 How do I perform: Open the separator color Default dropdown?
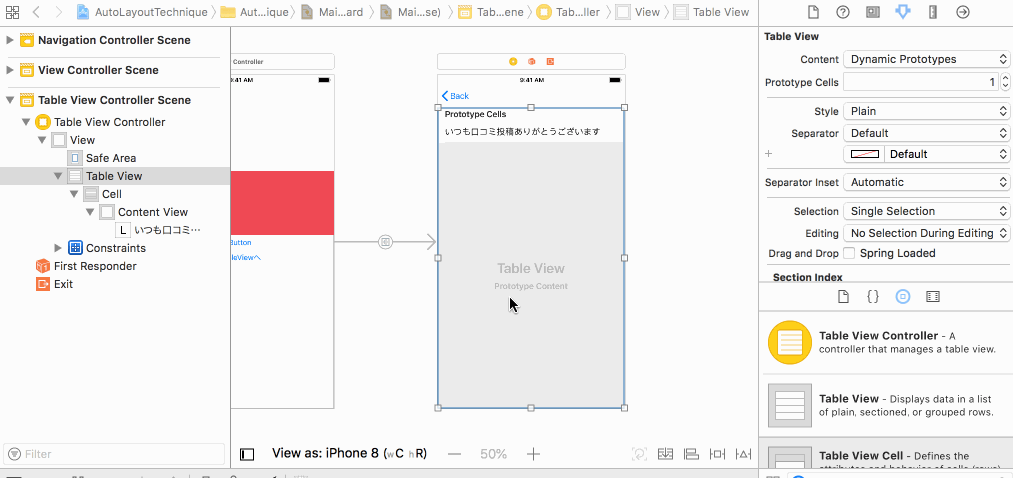[x=946, y=154]
